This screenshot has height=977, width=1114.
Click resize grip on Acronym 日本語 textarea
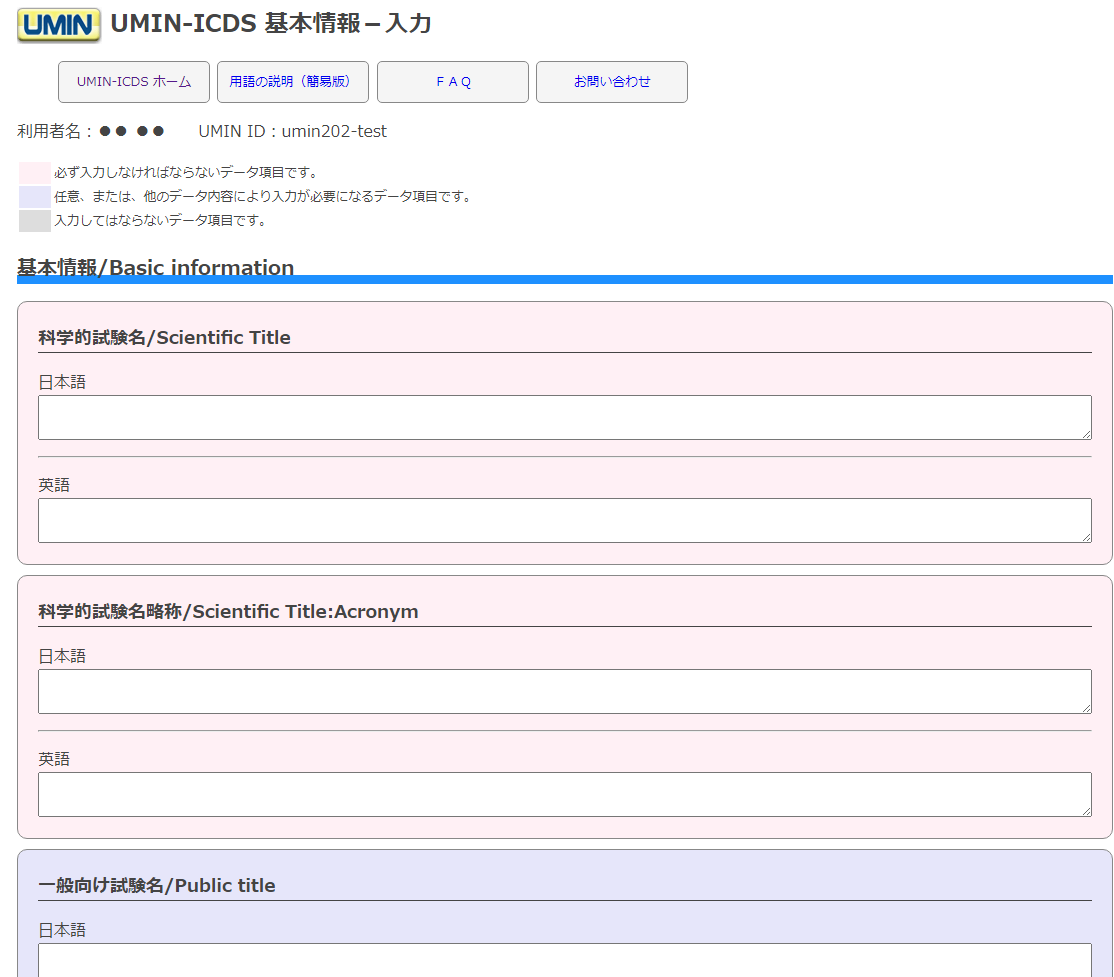pos(1086,708)
